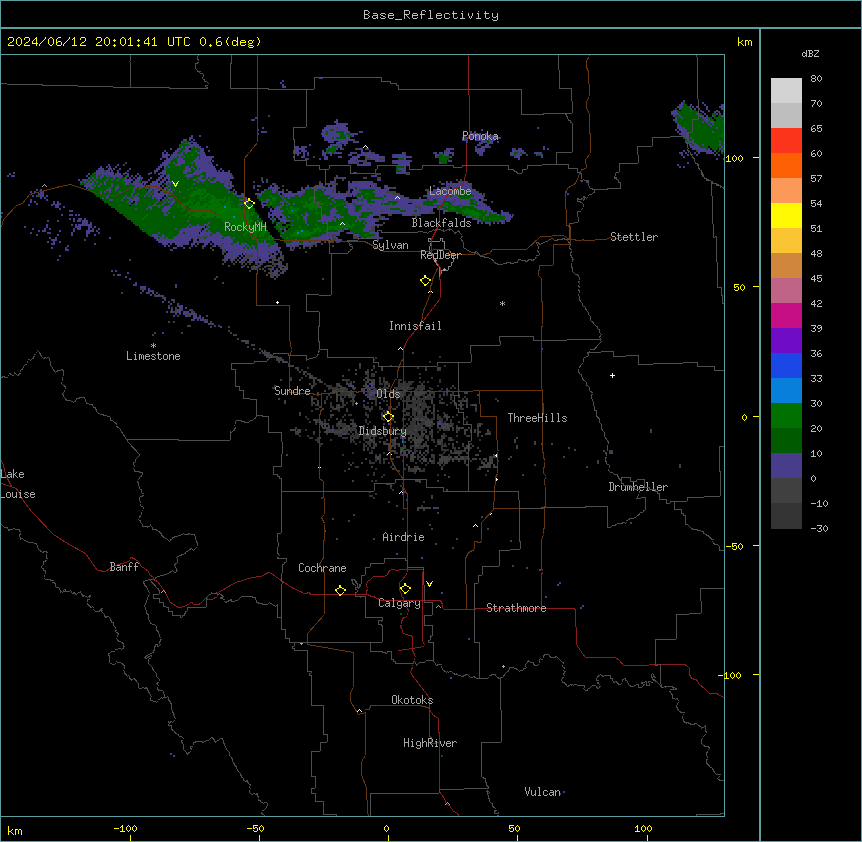The image size is (862, 842).
Task: Click the Vulcan label
Action: [x=543, y=792]
